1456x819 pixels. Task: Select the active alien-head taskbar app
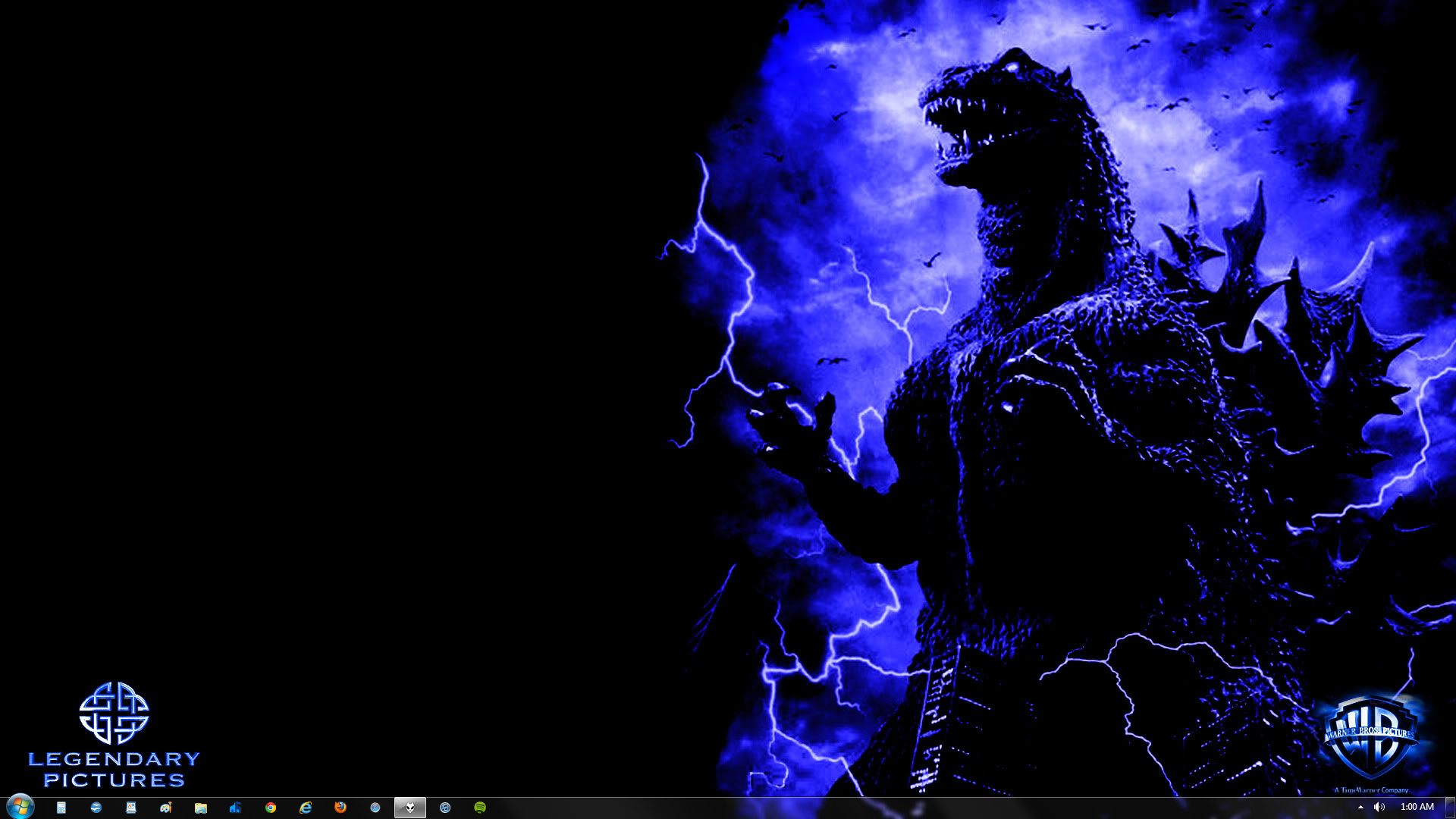pyautogui.click(x=410, y=808)
